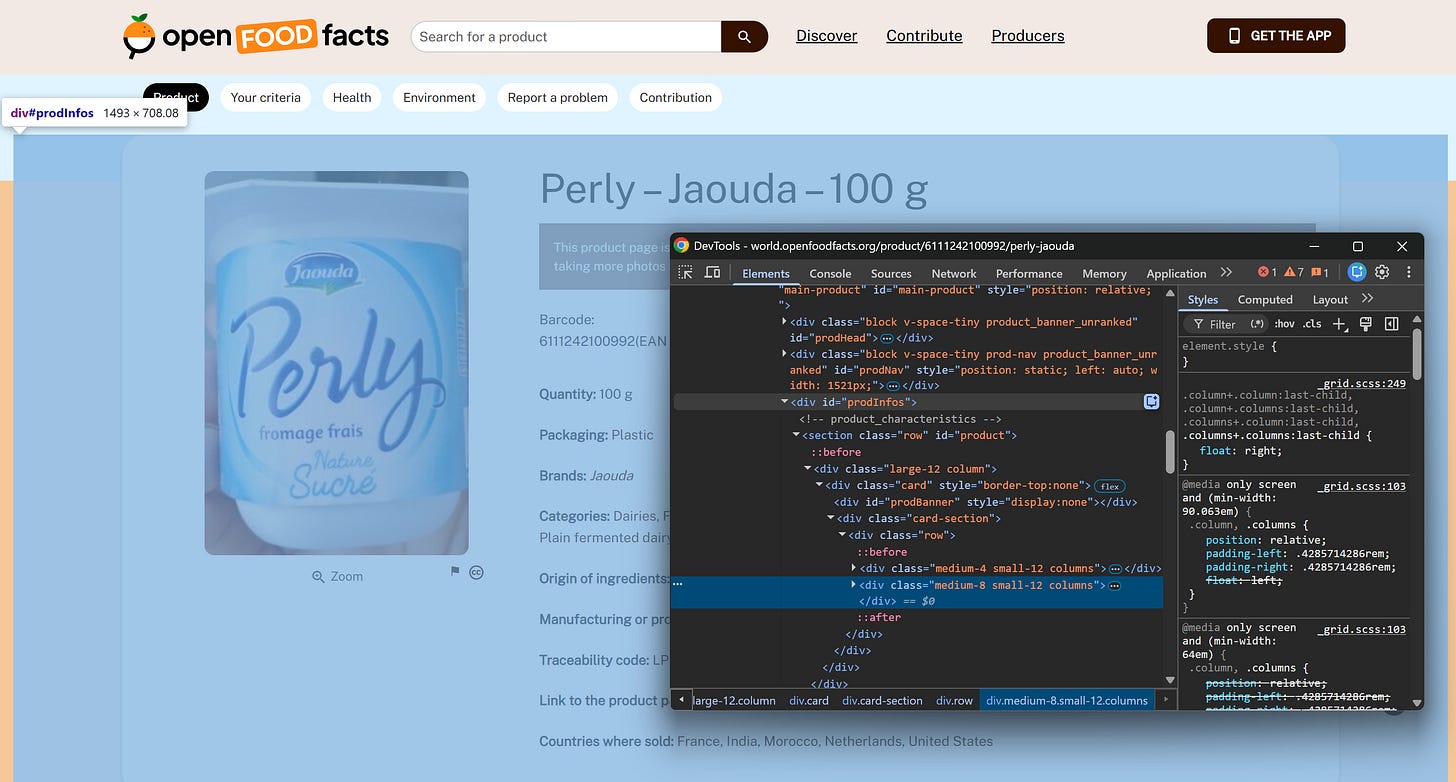Open the Performance tab
1456x782 pixels.
(1029, 273)
